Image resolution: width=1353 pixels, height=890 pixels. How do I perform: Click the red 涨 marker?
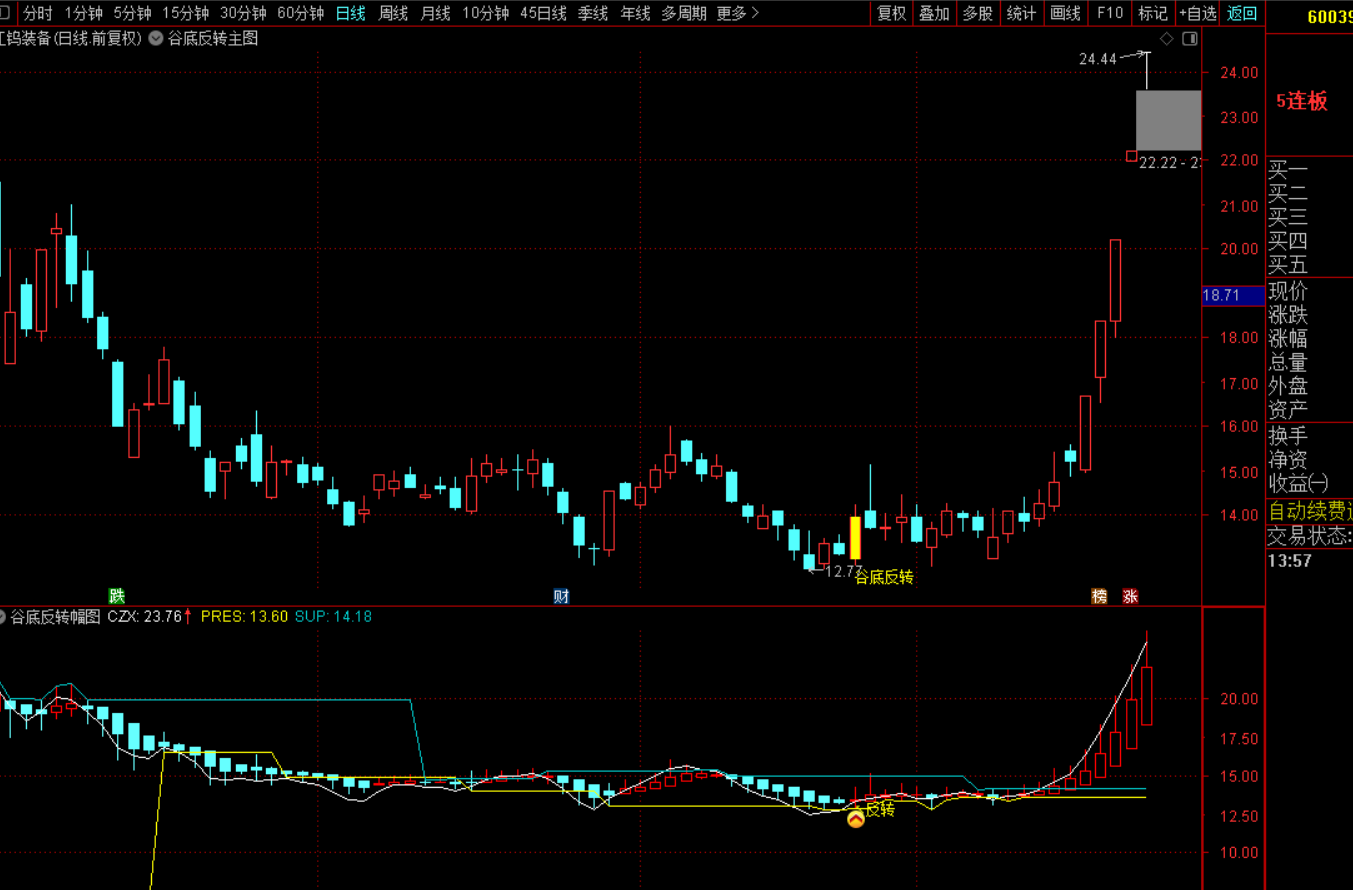pos(1130,596)
